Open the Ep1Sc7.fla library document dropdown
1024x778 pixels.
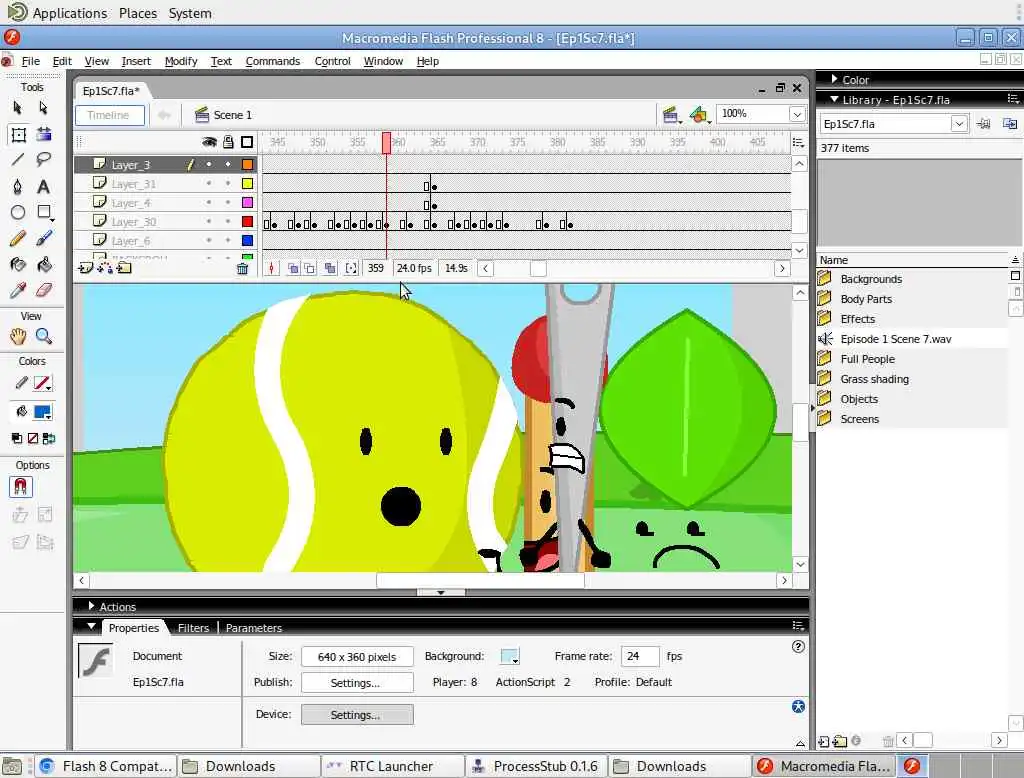pyautogui.click(x=959, y=124)
